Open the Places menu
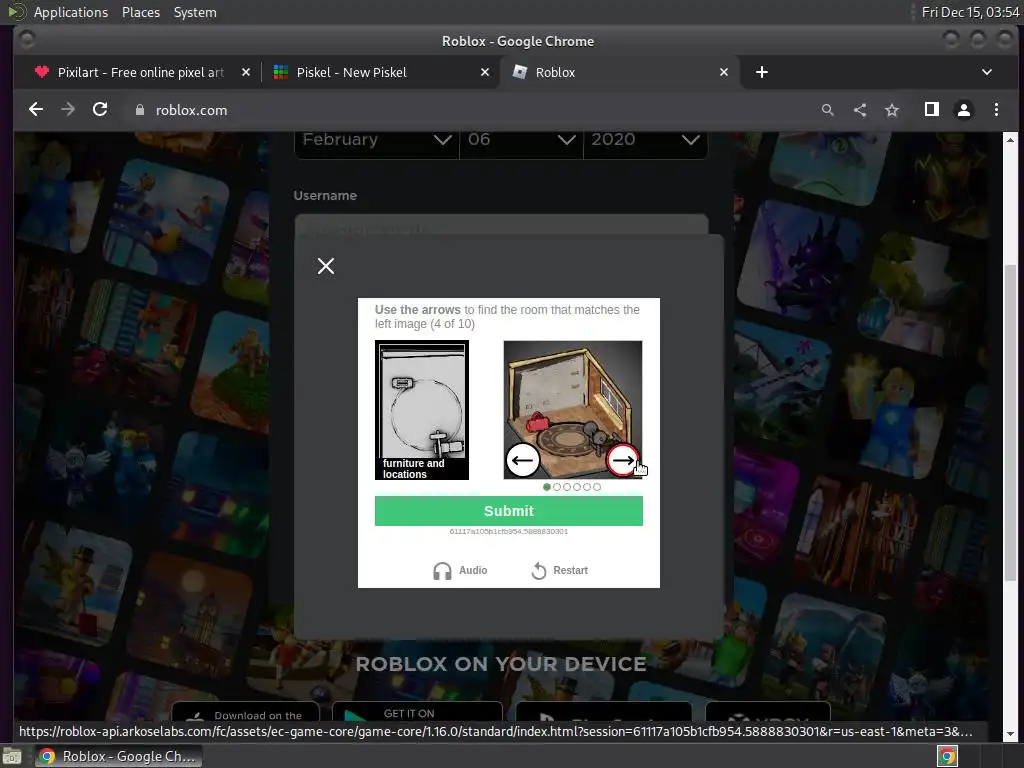 (x=141, y=12)
